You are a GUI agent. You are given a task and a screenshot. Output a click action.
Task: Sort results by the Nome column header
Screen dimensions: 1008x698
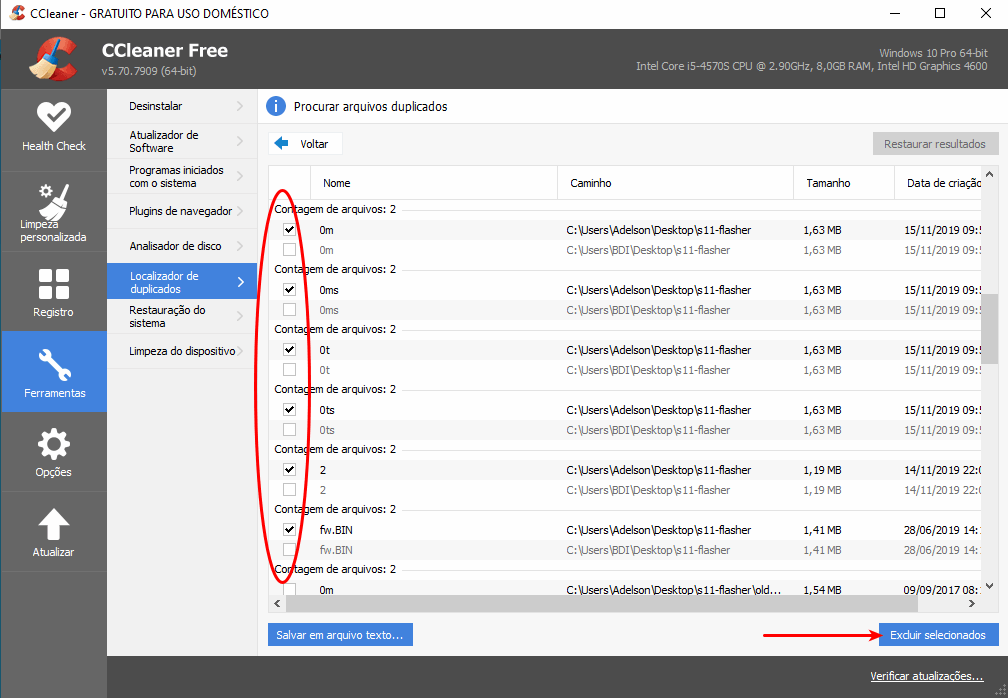pos(434,183)
